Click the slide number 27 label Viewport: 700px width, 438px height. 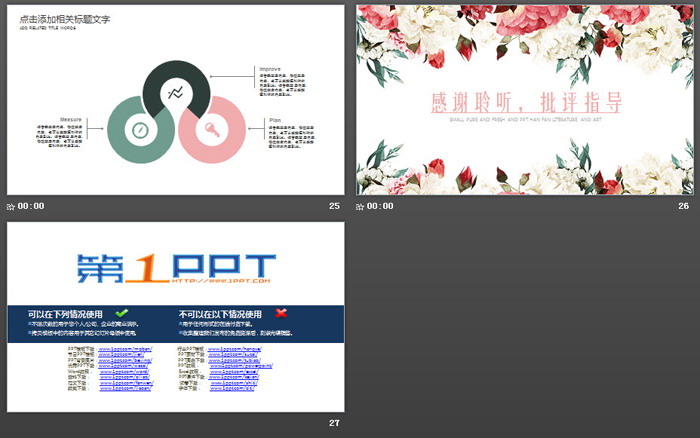pos(334,423)
